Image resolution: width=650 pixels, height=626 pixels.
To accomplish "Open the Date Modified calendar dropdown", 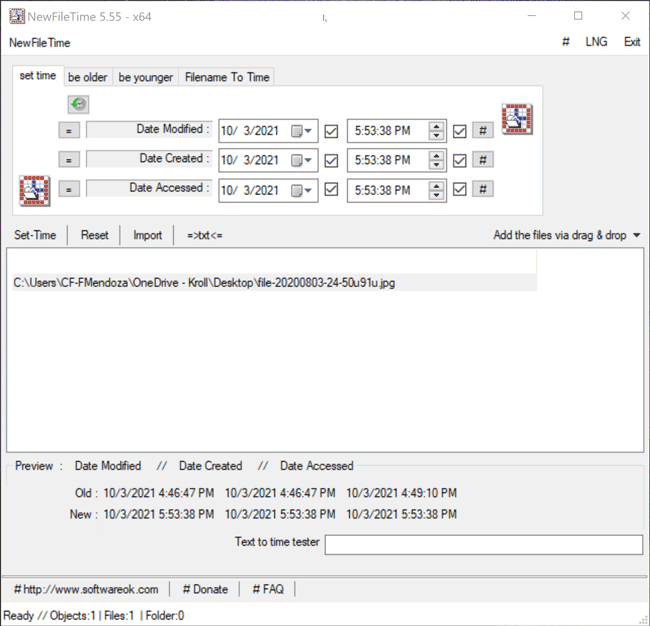I will (302, 131).
